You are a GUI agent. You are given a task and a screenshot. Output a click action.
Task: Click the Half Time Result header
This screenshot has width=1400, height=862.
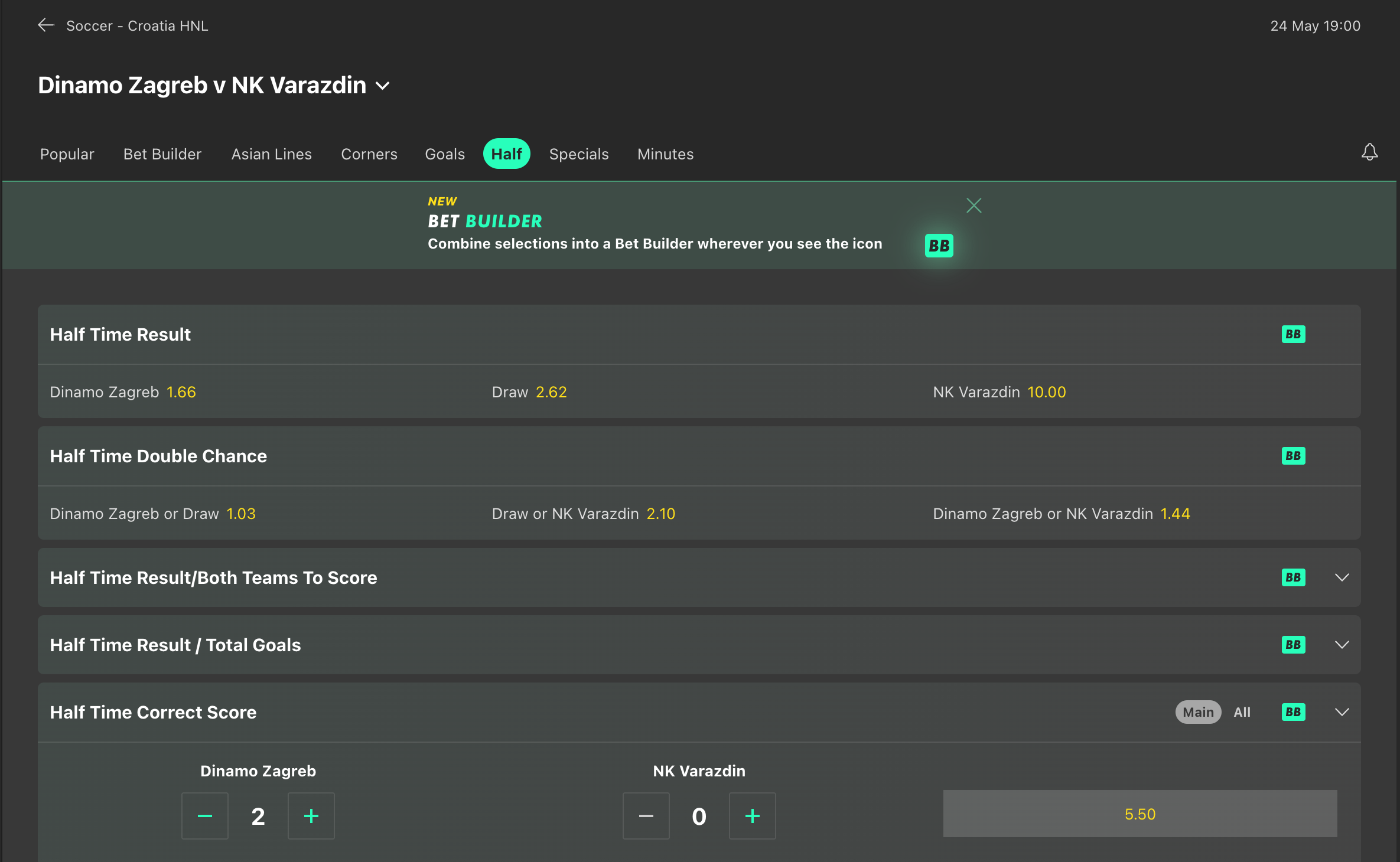pos(121,334)
